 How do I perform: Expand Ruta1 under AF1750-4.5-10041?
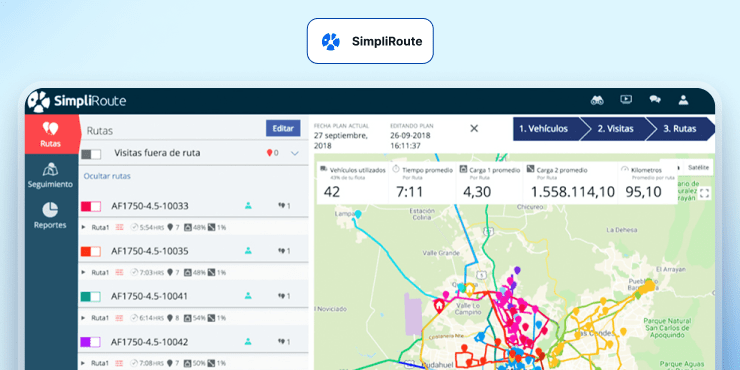(x=84, y=318)
